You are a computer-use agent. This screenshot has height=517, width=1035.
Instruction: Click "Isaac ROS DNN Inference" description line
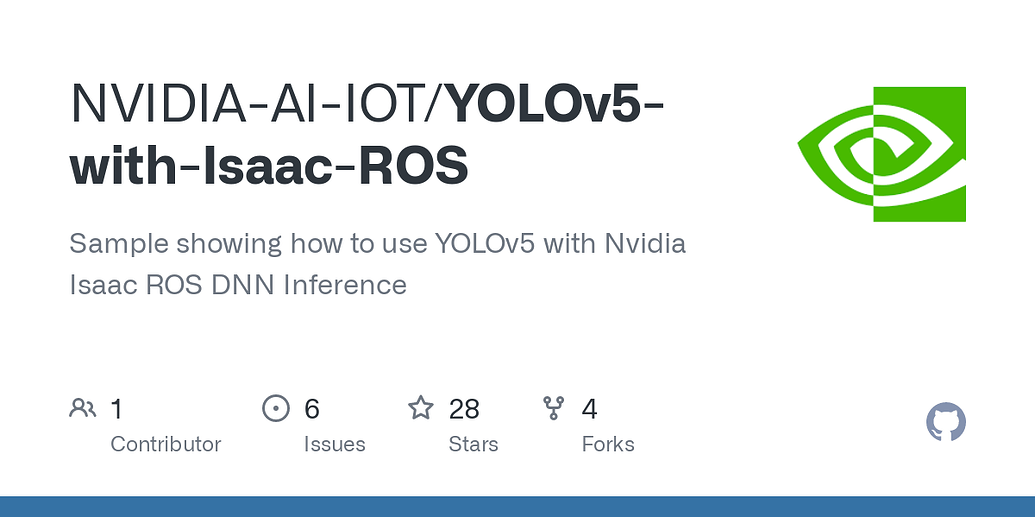[238, 285]
